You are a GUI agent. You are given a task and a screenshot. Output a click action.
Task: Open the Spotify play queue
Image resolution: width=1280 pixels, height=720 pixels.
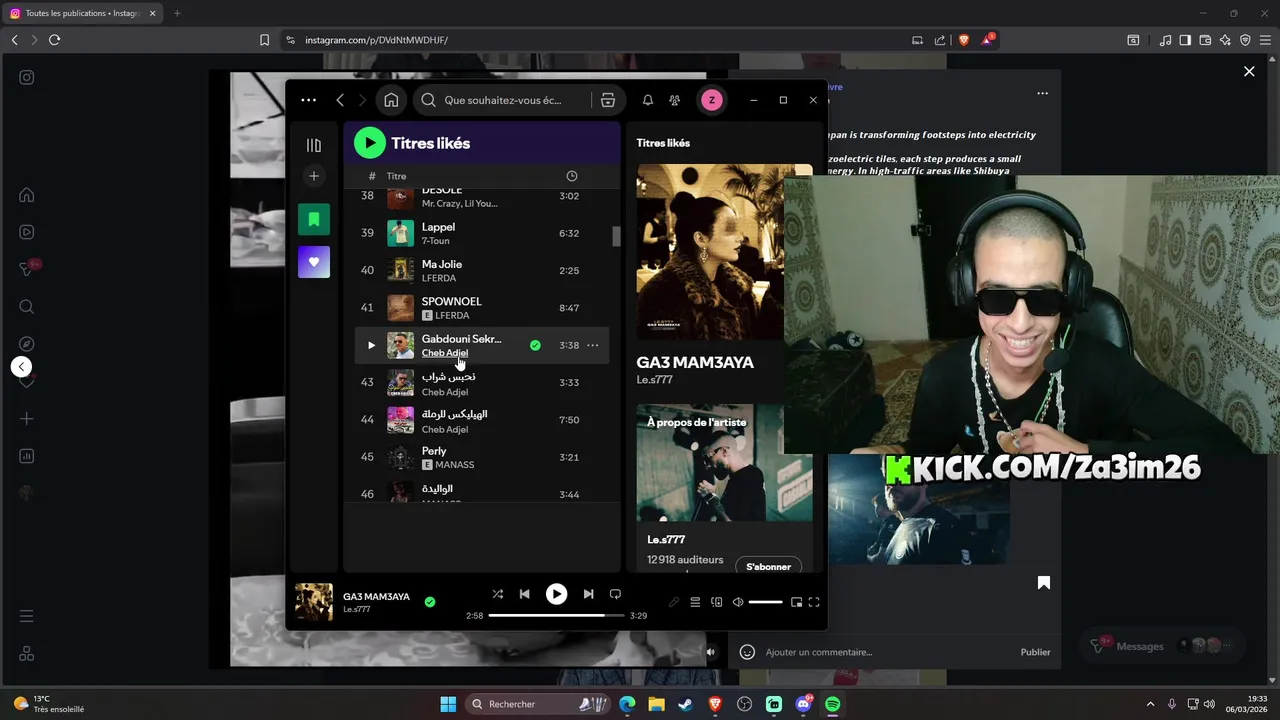pos(695,602)
